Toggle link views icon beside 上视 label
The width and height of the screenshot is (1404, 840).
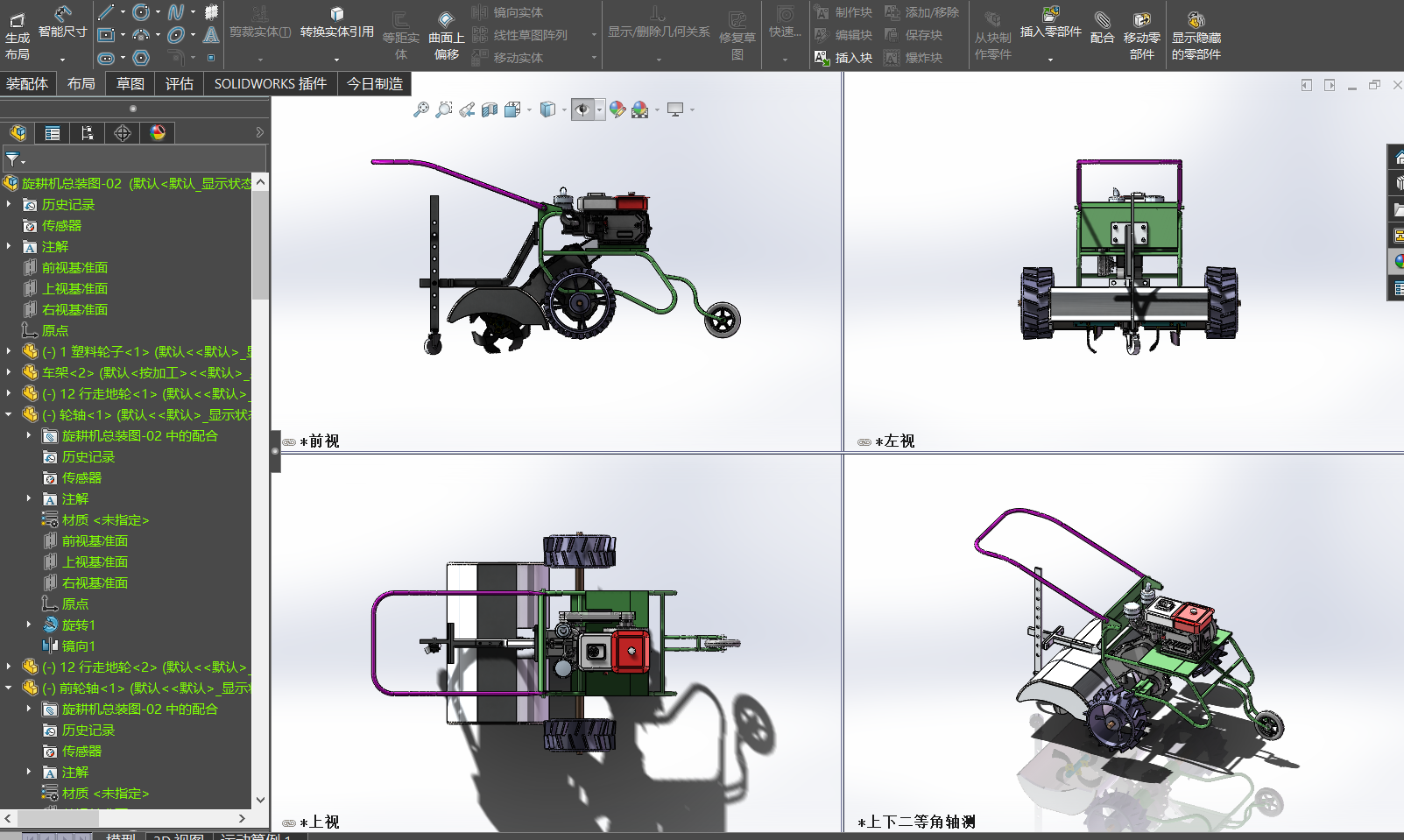(289, 823)
